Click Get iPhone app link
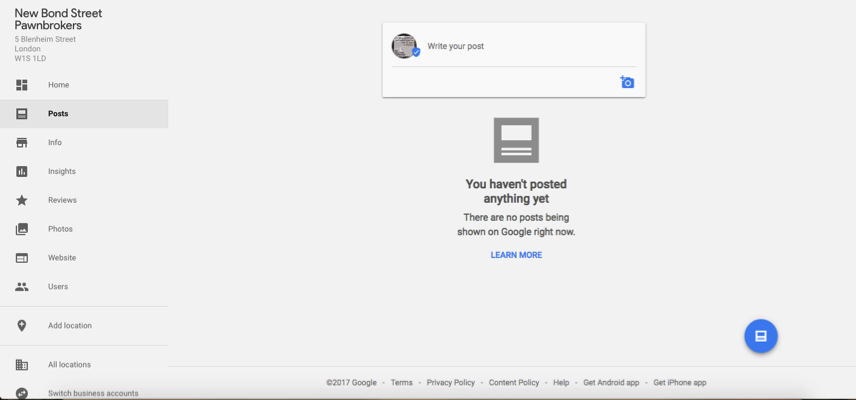Image resolution: width=857 pixels, height=400 pixels. click(680, 383)
